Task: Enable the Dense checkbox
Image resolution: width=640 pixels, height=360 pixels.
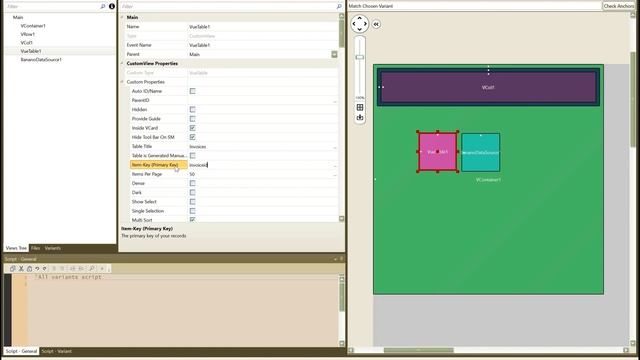Action: [x=193, y=183]
